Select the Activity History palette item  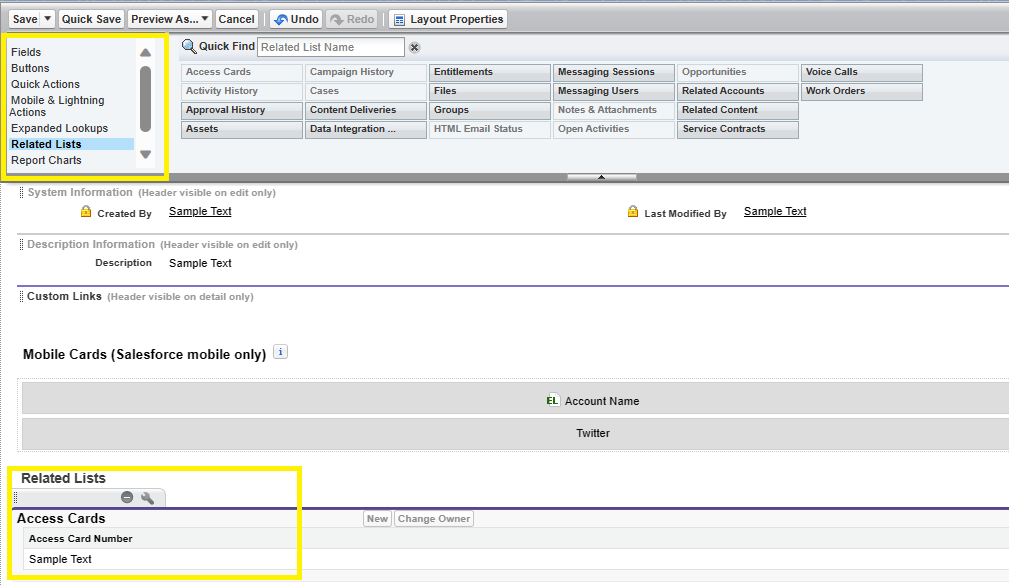point(241,91)
